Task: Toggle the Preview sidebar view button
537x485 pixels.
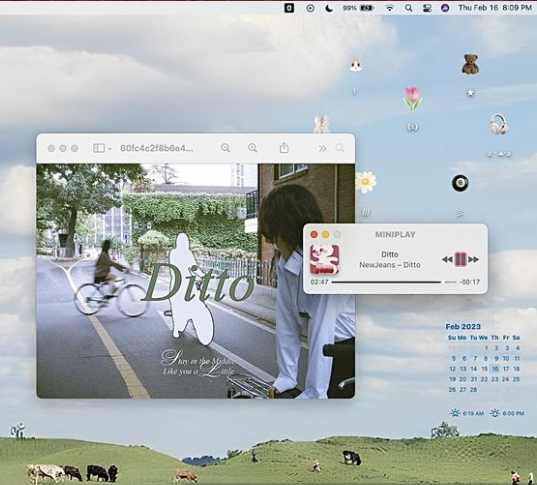Action: point(99,148)
